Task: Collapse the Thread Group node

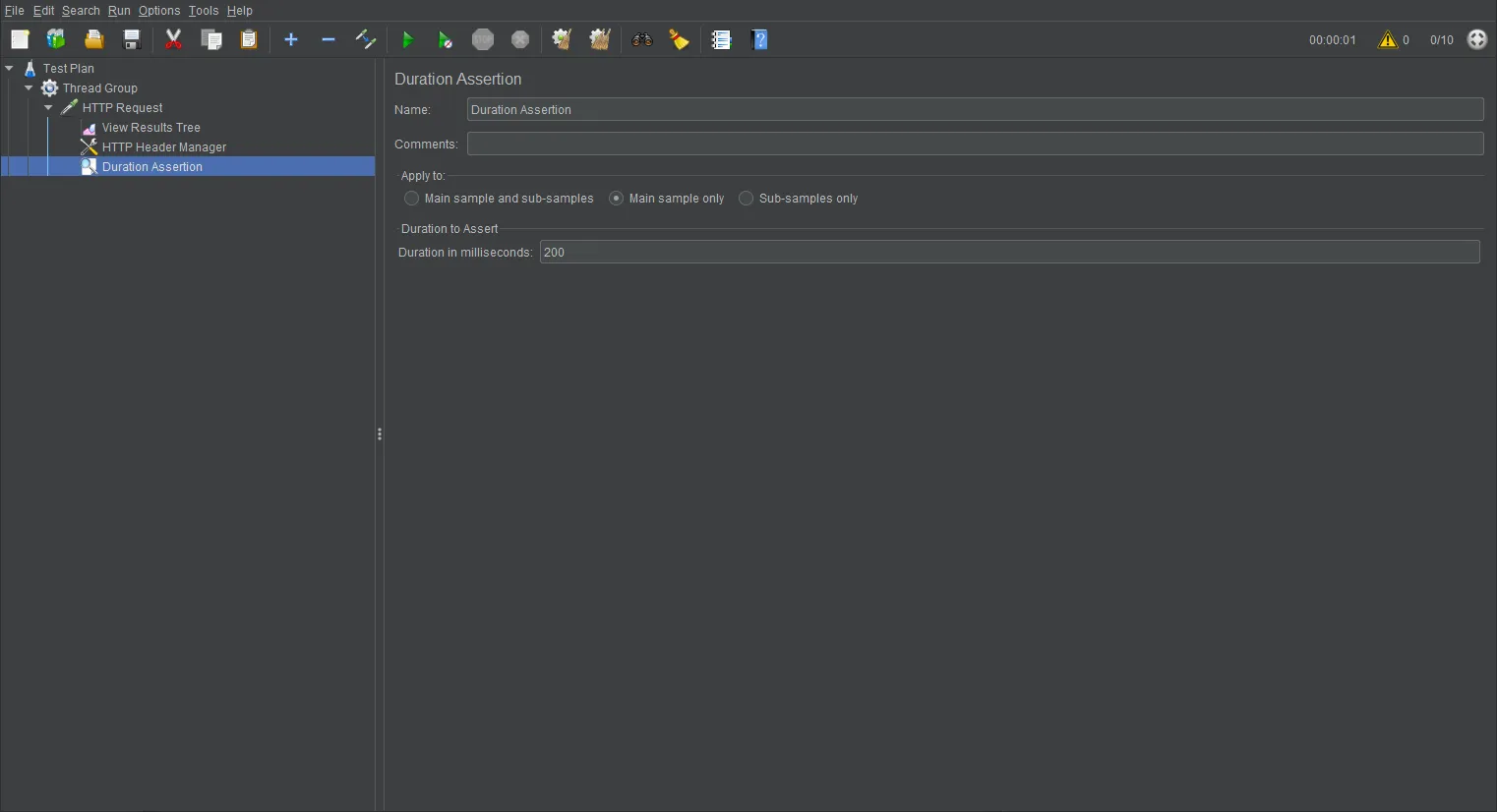Action: [29, 88]
